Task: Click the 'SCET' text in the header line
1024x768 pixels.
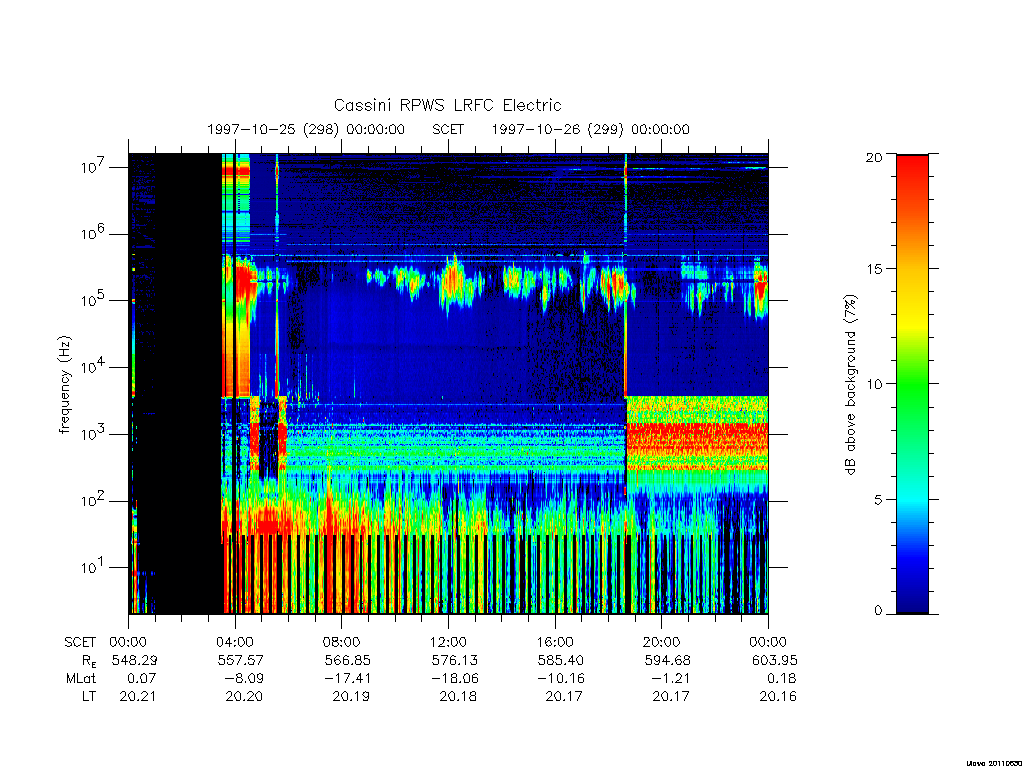Action: tap(448, 129)
